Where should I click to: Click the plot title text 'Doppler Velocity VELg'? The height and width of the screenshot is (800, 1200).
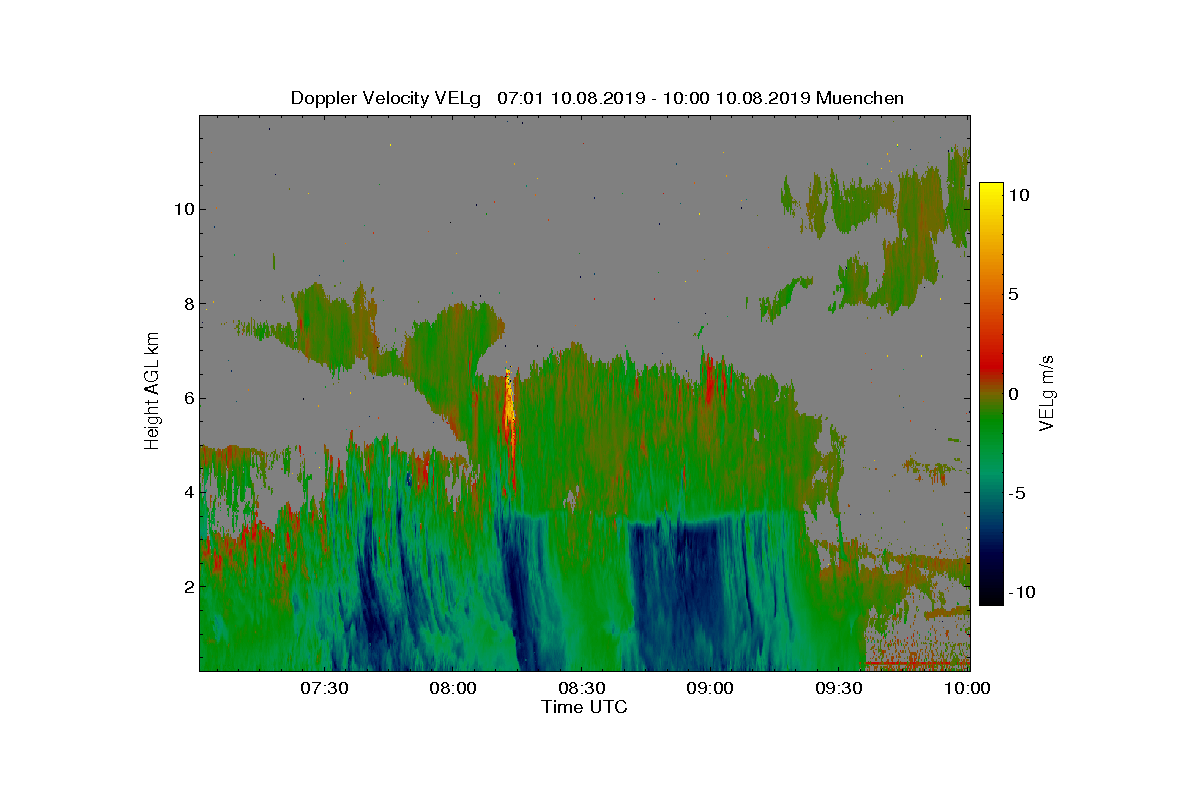tap(386, 98)
